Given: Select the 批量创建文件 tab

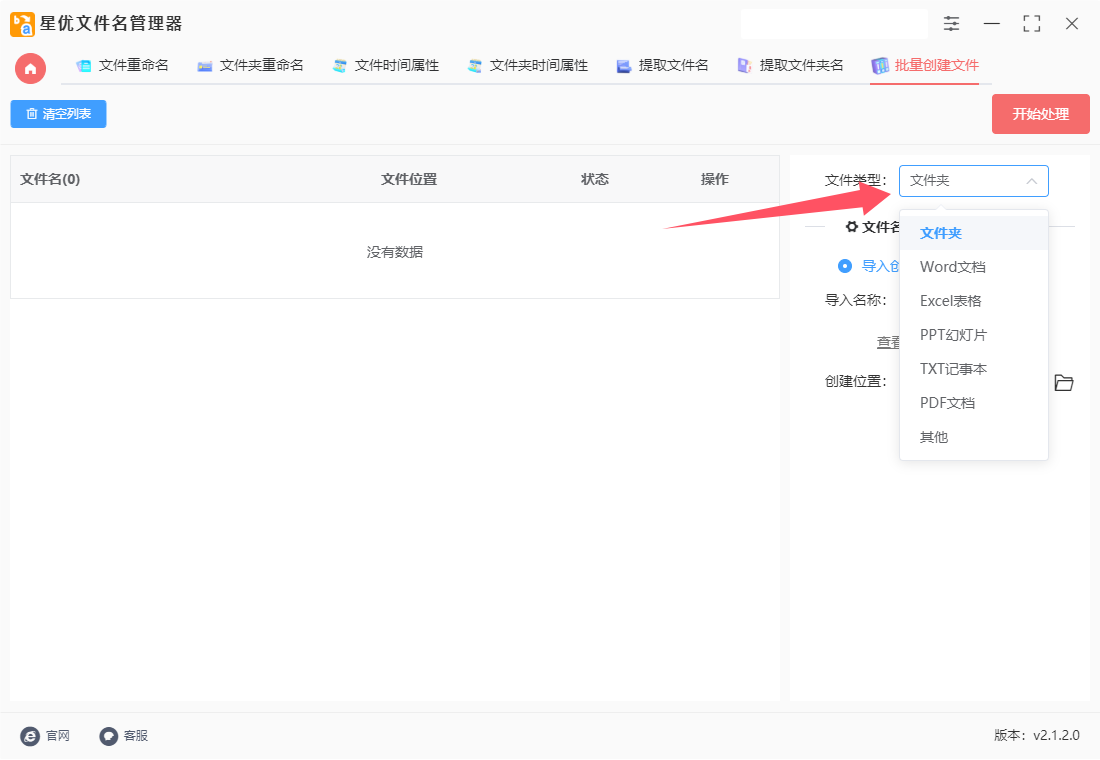Looking at the screenshot, I should [925, 65].
